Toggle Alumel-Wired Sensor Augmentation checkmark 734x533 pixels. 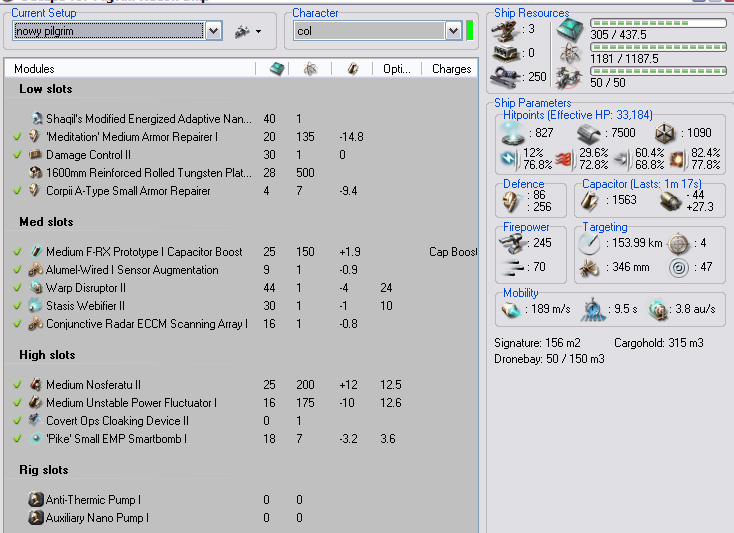(x=17, y=270)
